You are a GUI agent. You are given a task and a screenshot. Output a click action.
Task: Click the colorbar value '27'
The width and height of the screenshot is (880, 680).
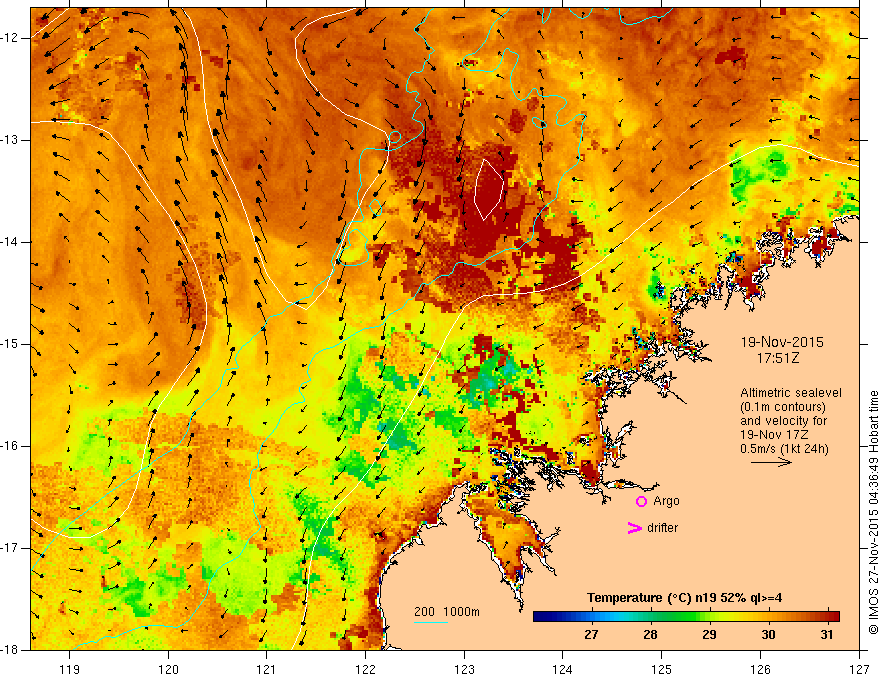[x=590, y=635]
